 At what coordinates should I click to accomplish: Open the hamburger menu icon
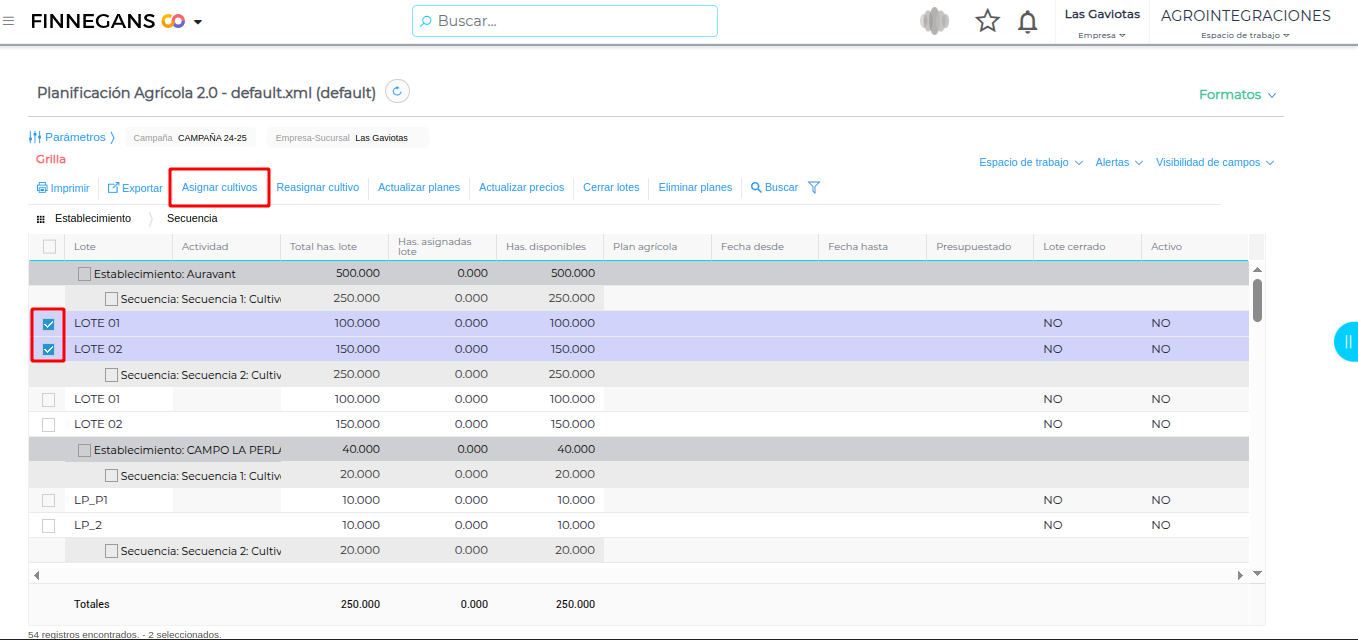[9, 21]
